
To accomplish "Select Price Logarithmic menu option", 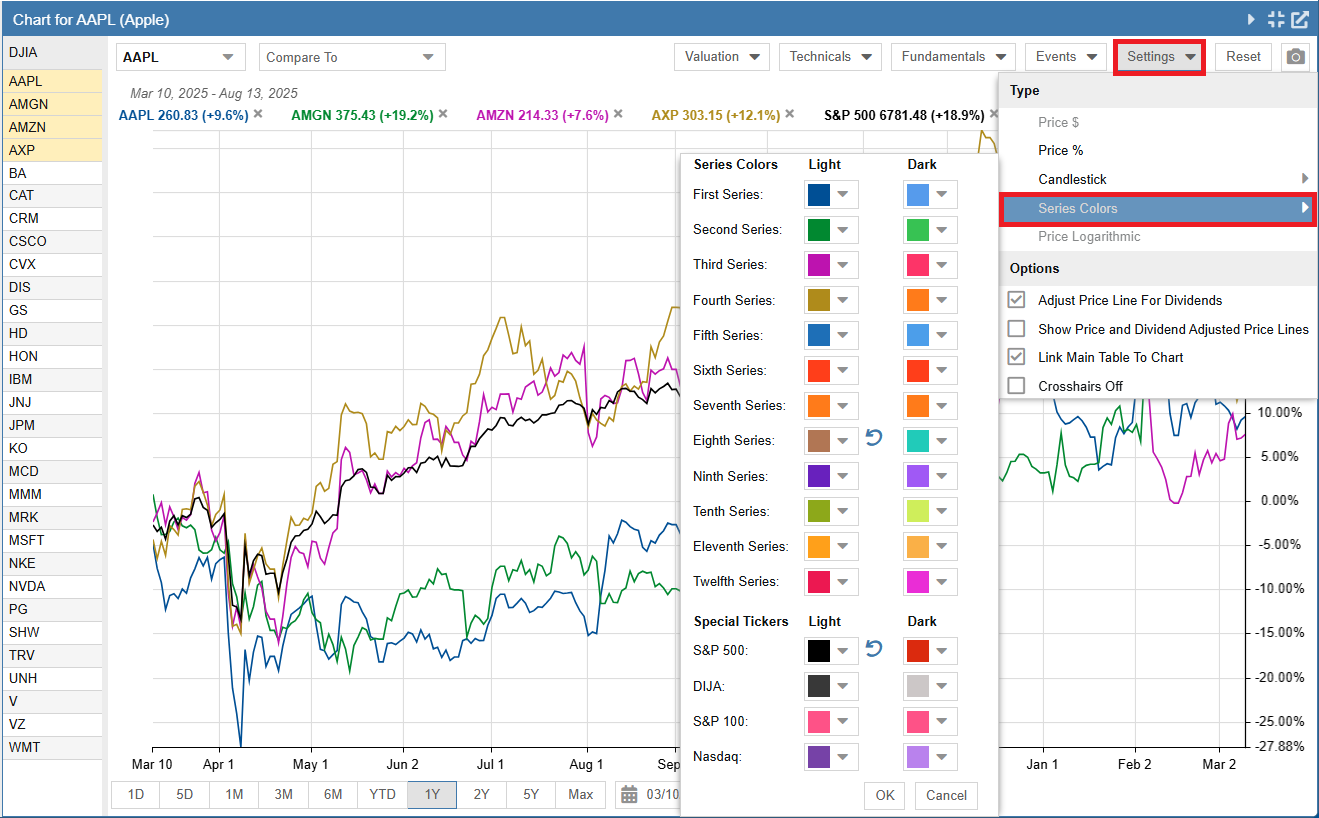I will (1089, 236).
